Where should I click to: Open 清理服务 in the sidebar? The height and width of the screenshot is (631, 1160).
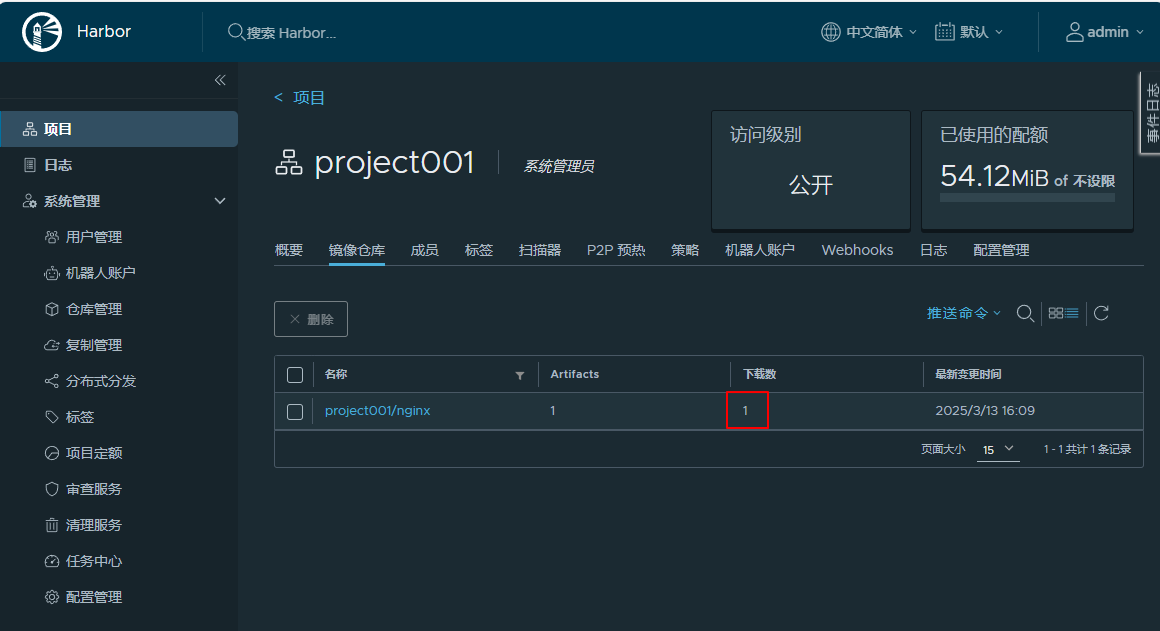click(x=94, y=525)
